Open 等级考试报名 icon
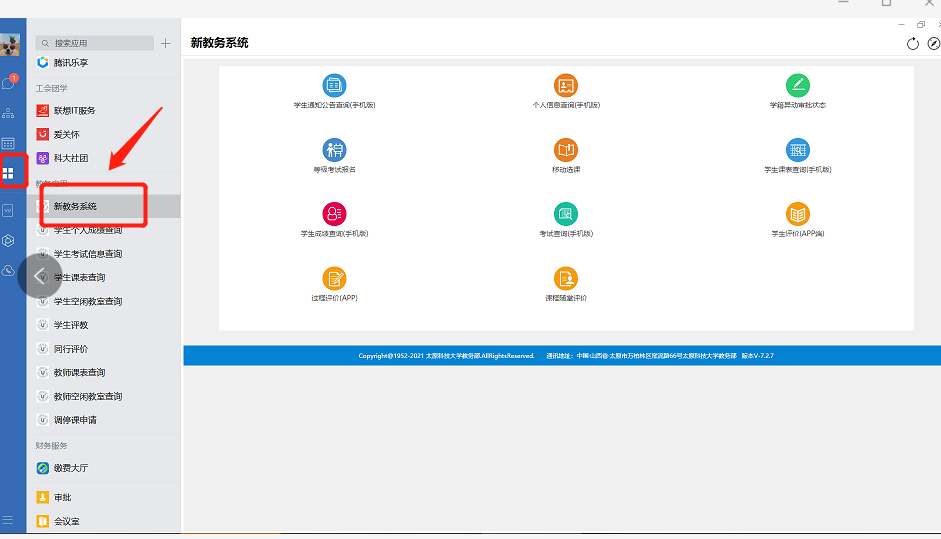Screen dimensions: 941x539 tap(334, 150)
